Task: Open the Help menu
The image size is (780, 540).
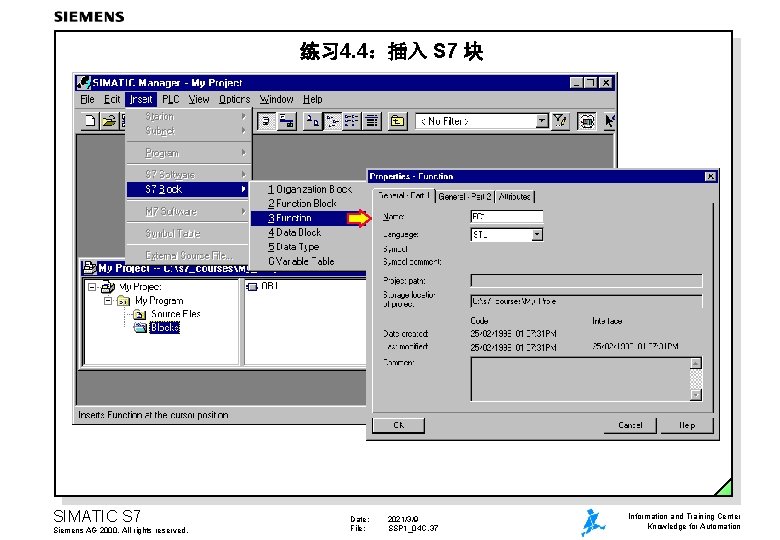Action: click(313, 99)
